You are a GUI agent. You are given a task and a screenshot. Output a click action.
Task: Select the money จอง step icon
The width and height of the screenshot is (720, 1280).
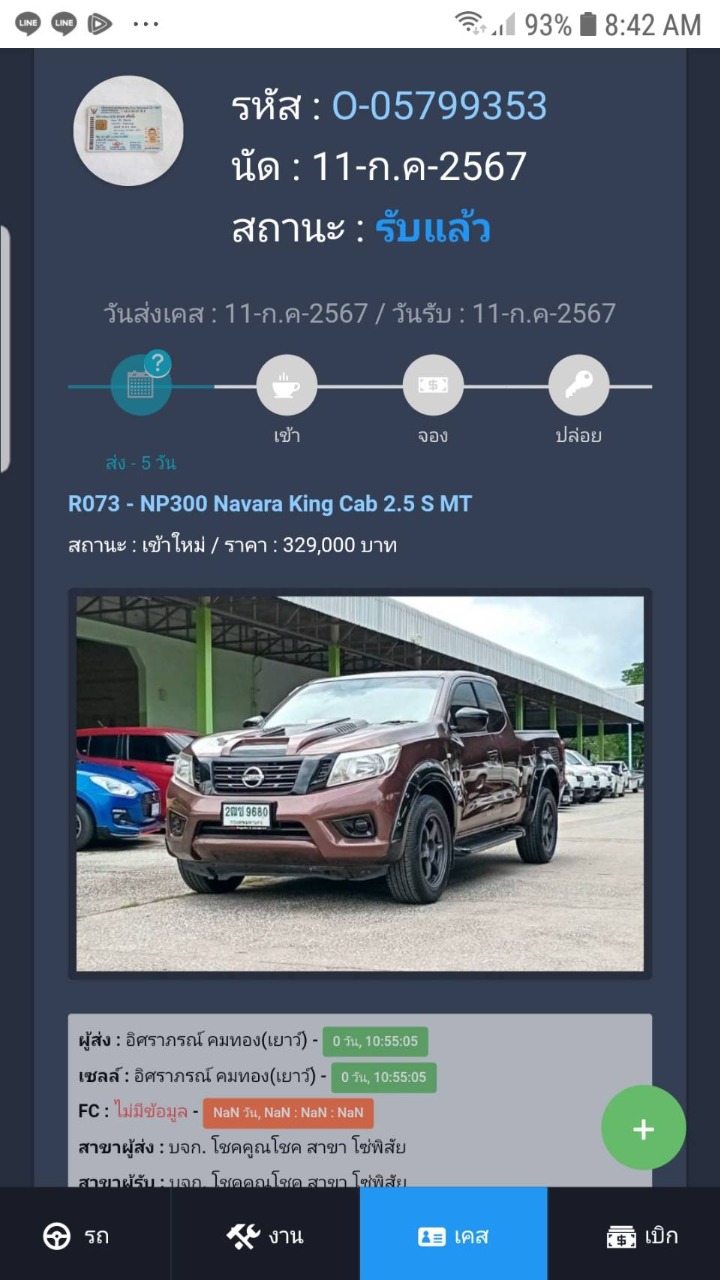pyautogui.click(x=433, y=385)
